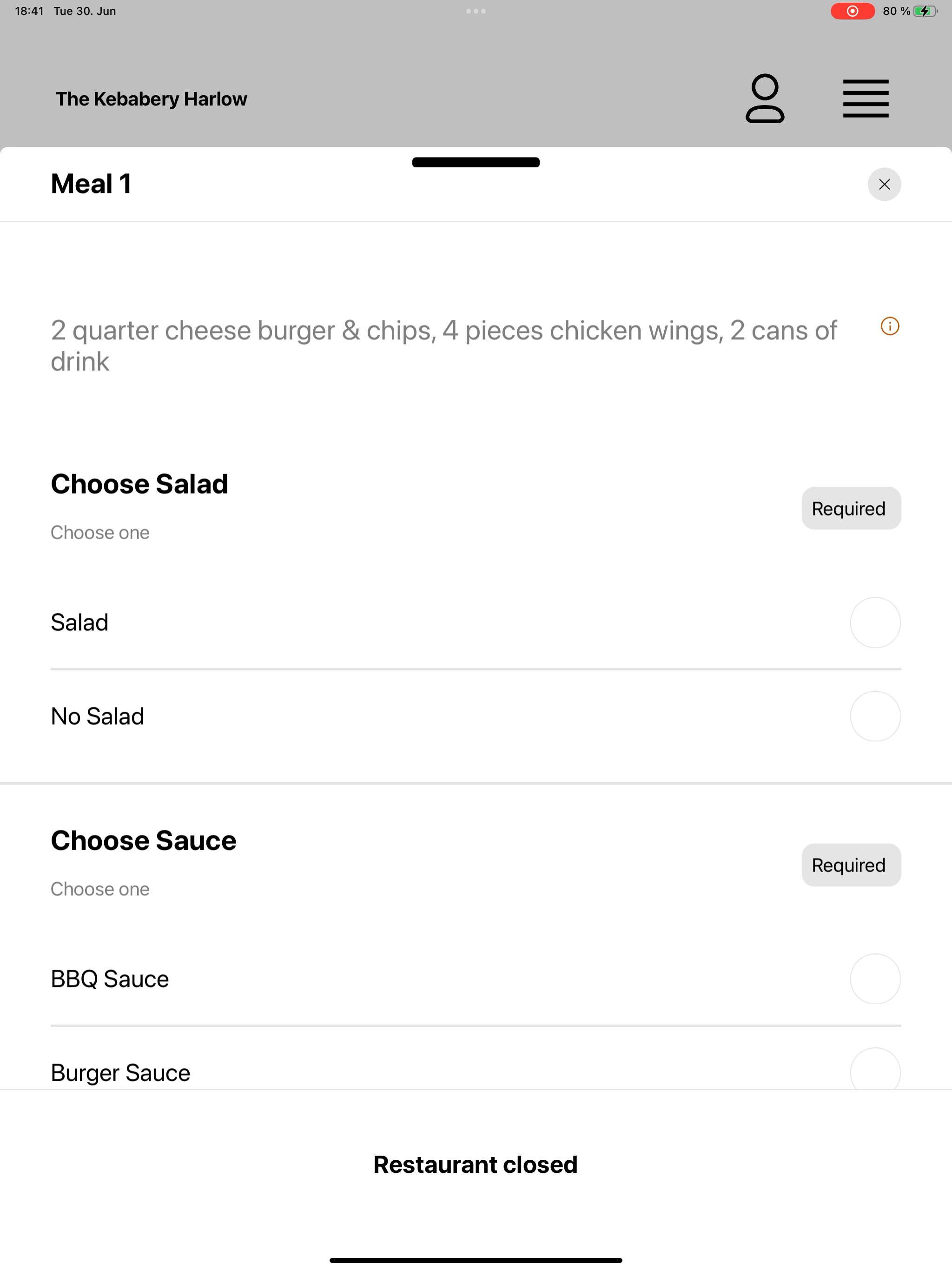952x1270 pixels.
Task: Open the user profile icon
Action: coord(765,98)
